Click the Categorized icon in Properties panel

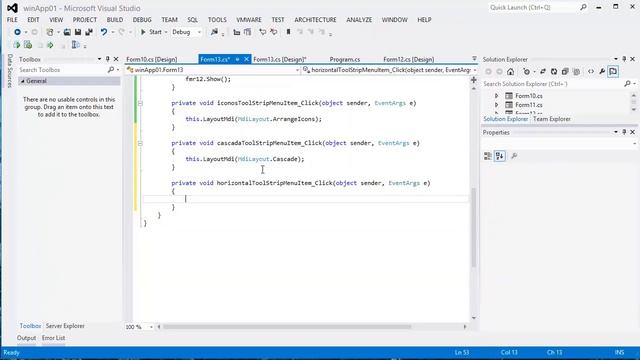488,156
